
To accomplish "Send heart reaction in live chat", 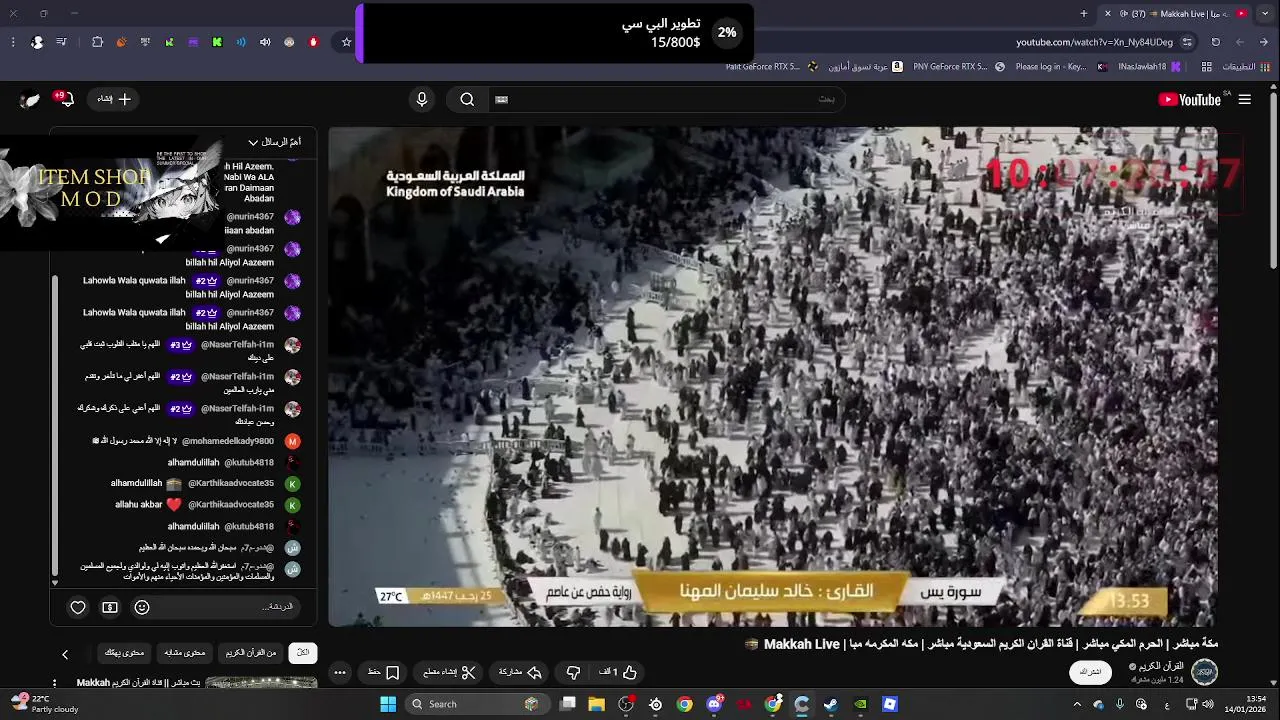I will (x=78, y=607).
